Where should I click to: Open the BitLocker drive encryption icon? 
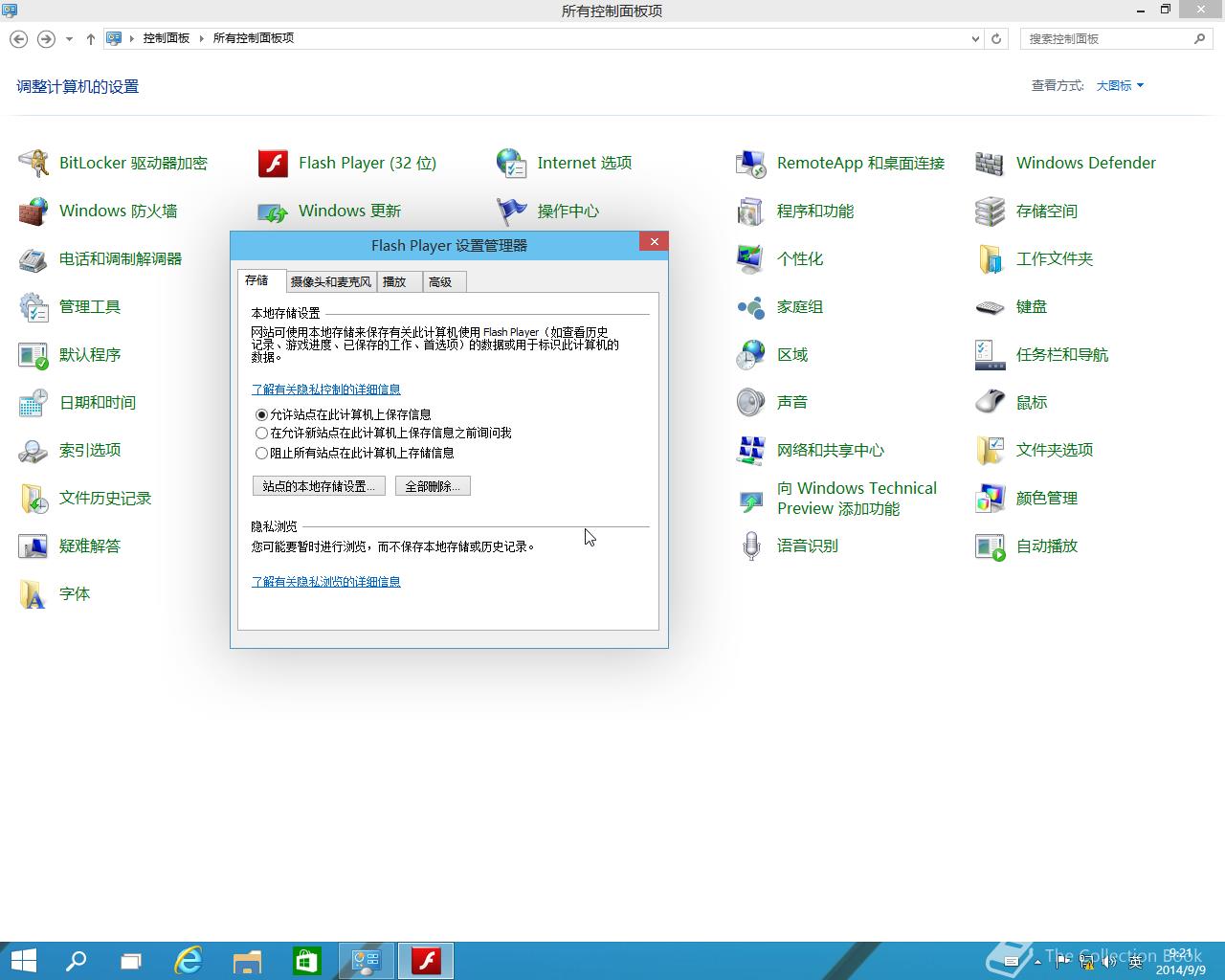(33, 163)
